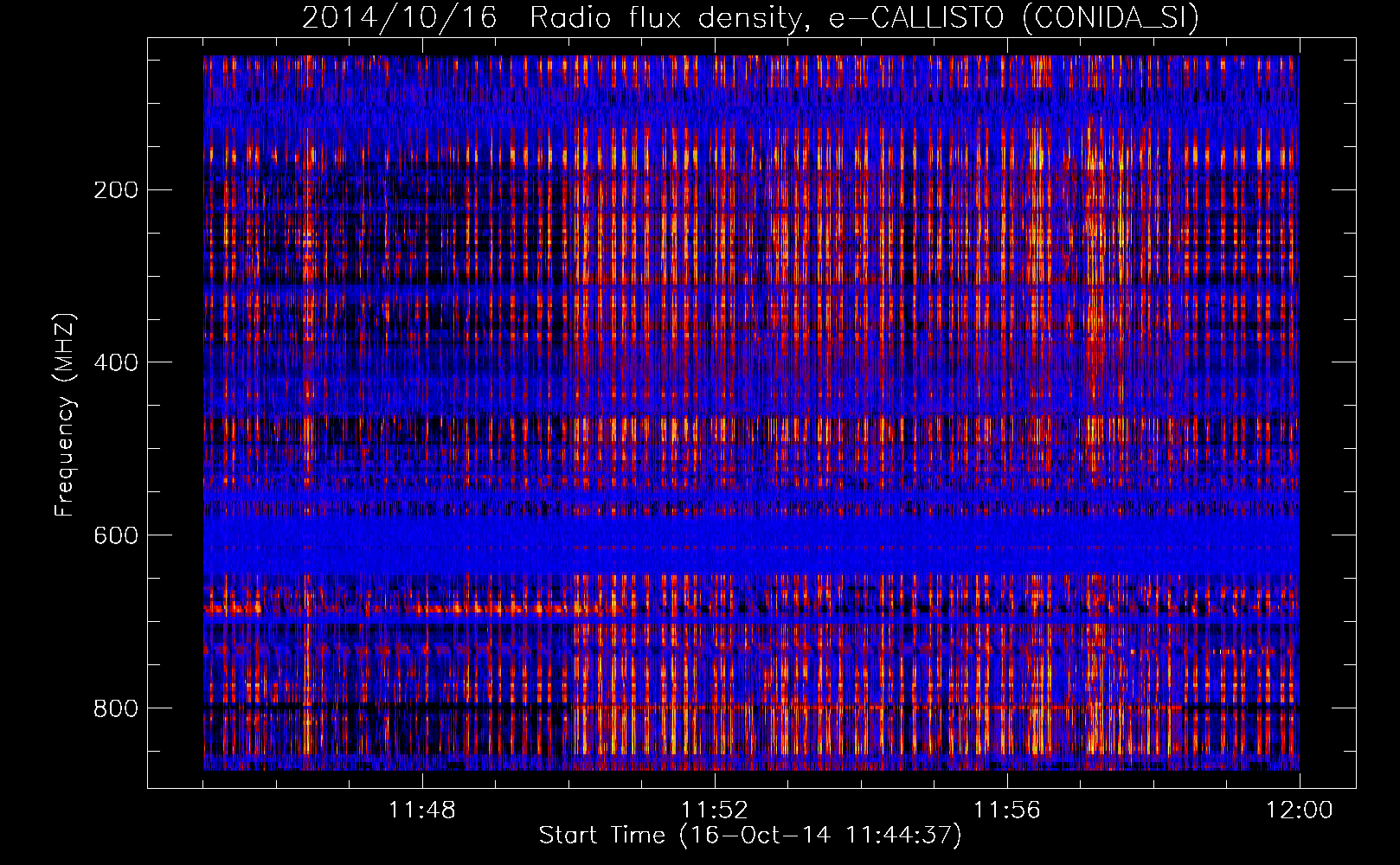Click the 12:00 time tick label
1400x865 pixels.
(1300, 811)
